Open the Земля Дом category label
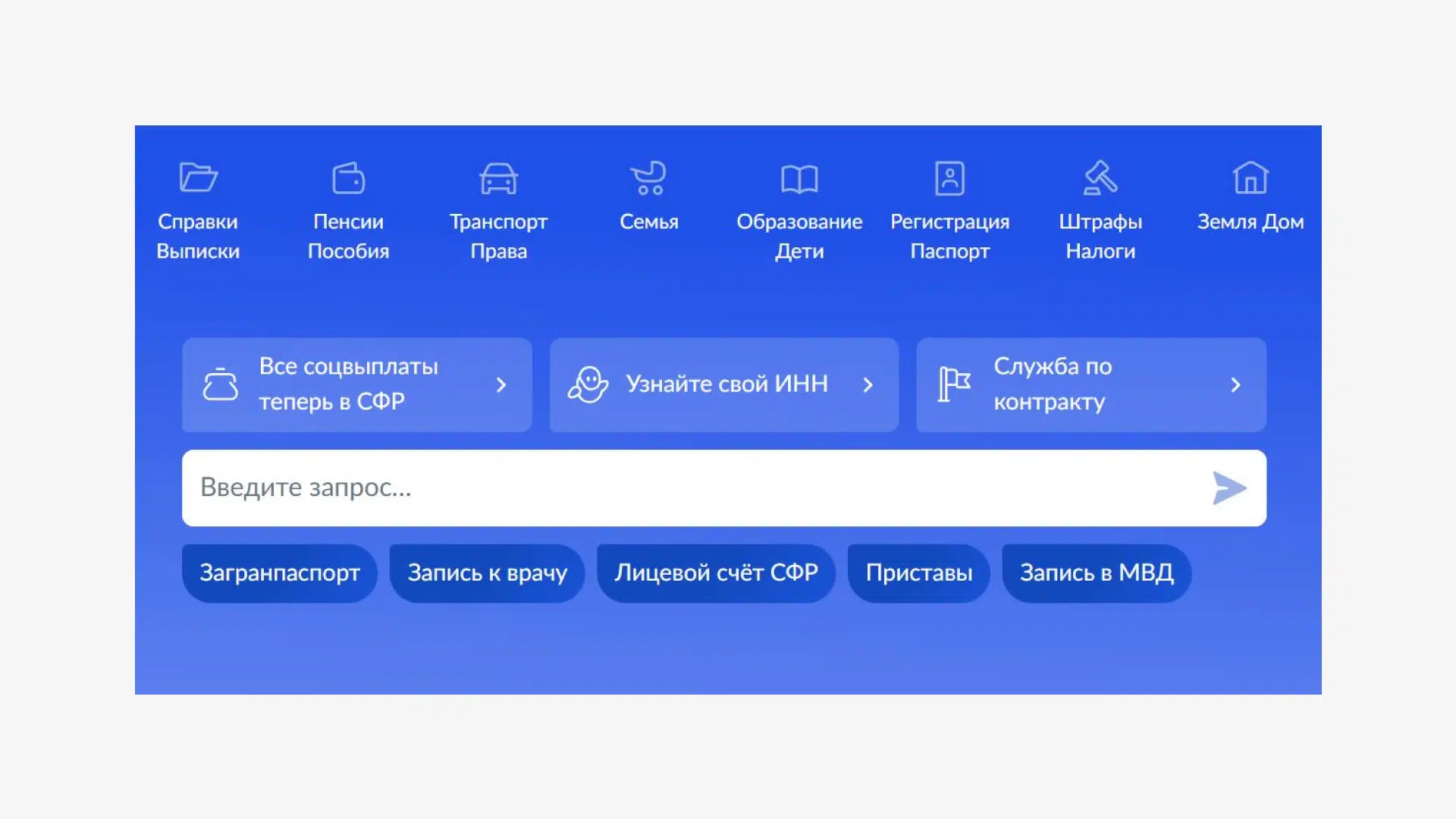The width and height of the screenshot is (1456, 819). (x=1250, y=221)
